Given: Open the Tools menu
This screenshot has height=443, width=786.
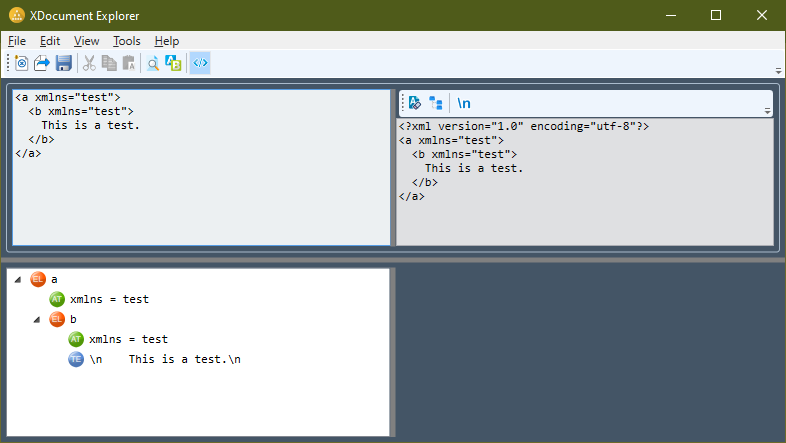Looking at the screenshot, I should 126,41.
